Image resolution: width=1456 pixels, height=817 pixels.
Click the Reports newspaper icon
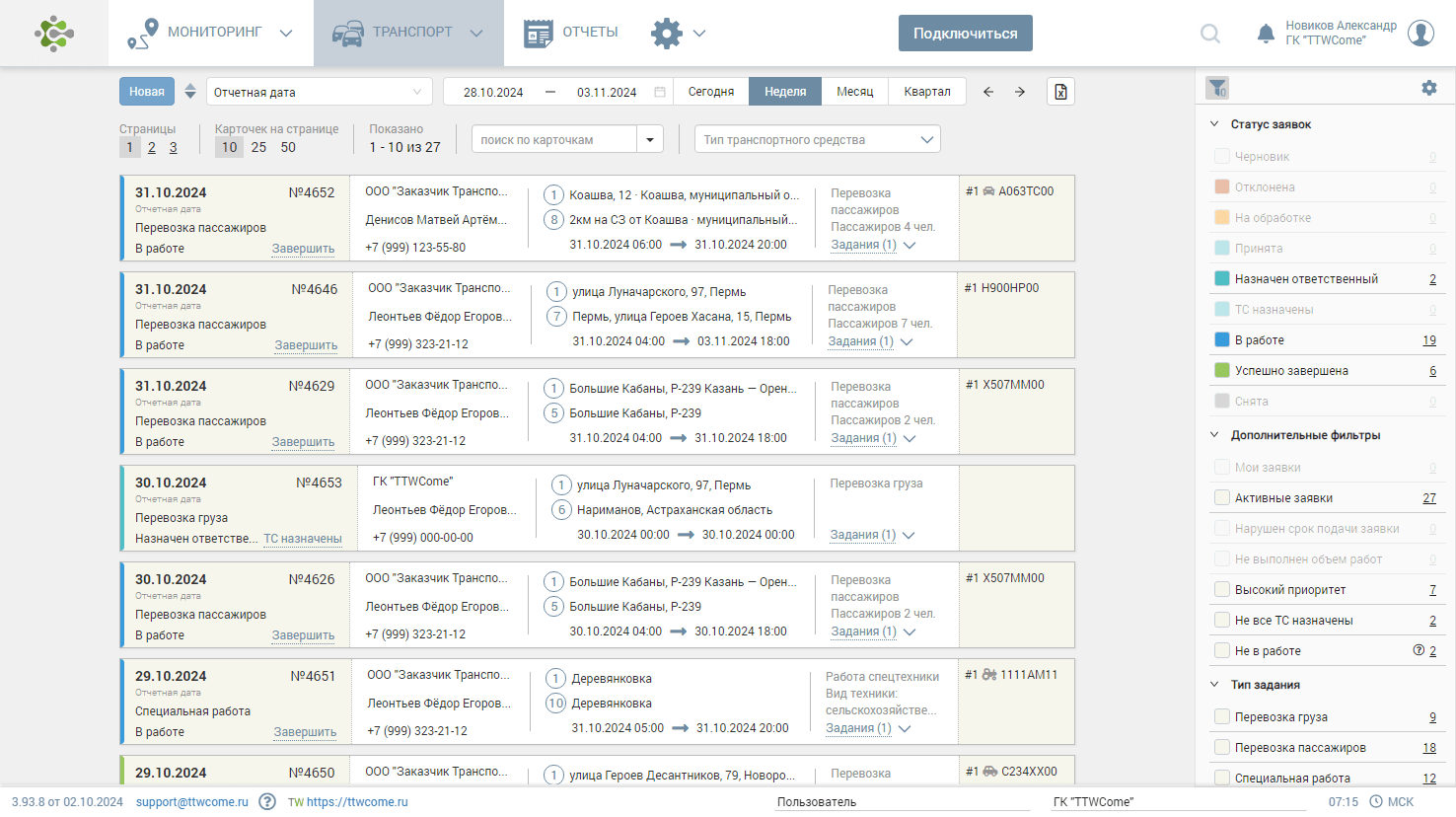click(538, 34)
